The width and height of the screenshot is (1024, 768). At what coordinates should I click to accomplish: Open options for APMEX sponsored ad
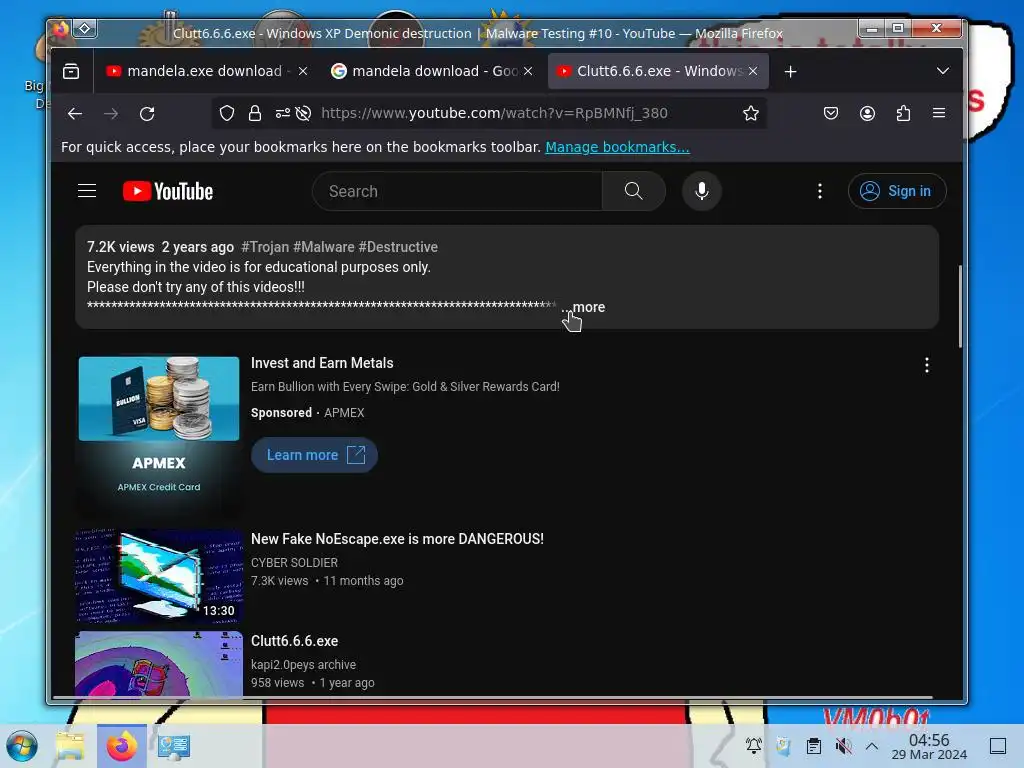click(927, 365)
